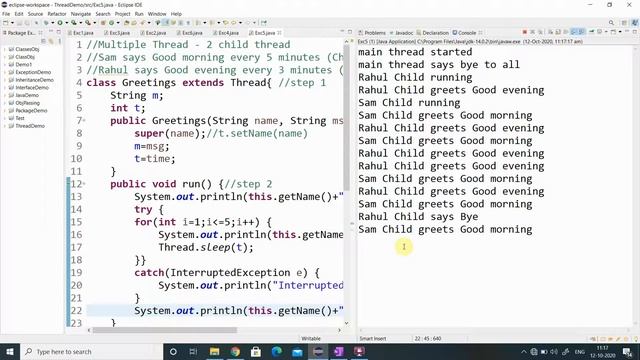Toggle show console on standard output
The image size is (640, 360).
click(x=573, y=32)
